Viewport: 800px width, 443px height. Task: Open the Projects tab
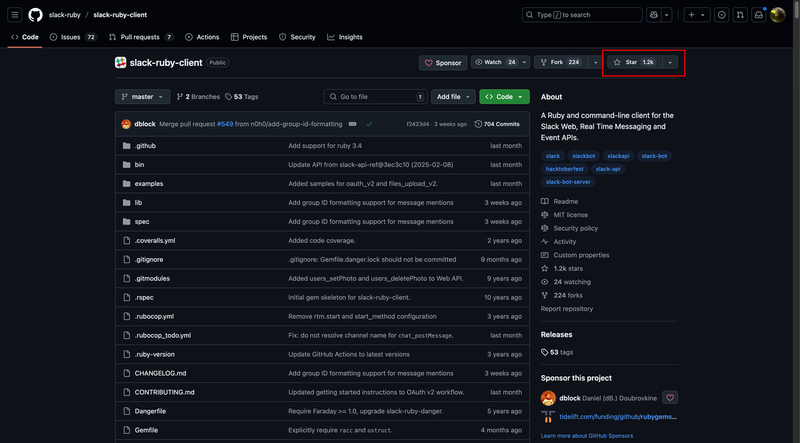coord(249,37)
